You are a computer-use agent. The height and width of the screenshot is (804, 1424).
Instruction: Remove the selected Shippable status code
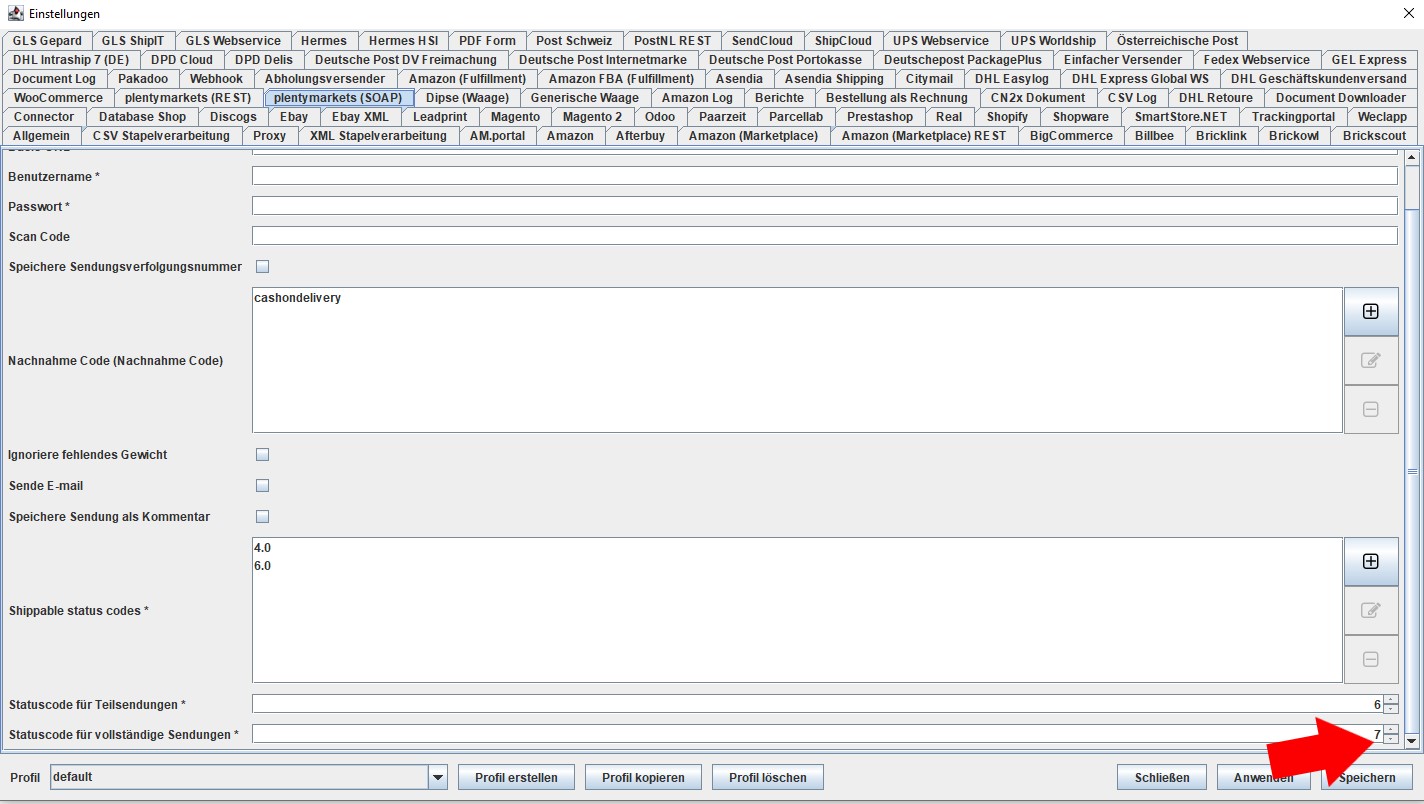1371,659
